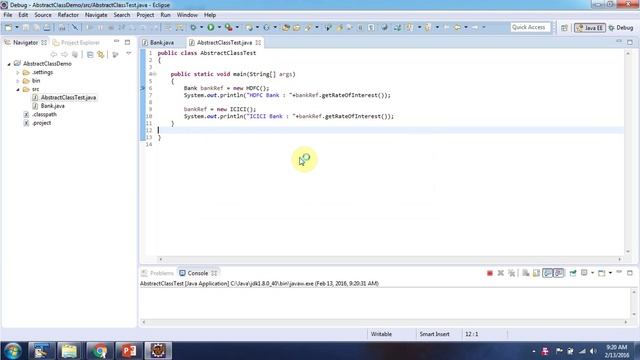Open Chrome from the taskbar
Screen dimensions: 640x360
[x=99, y=351]
